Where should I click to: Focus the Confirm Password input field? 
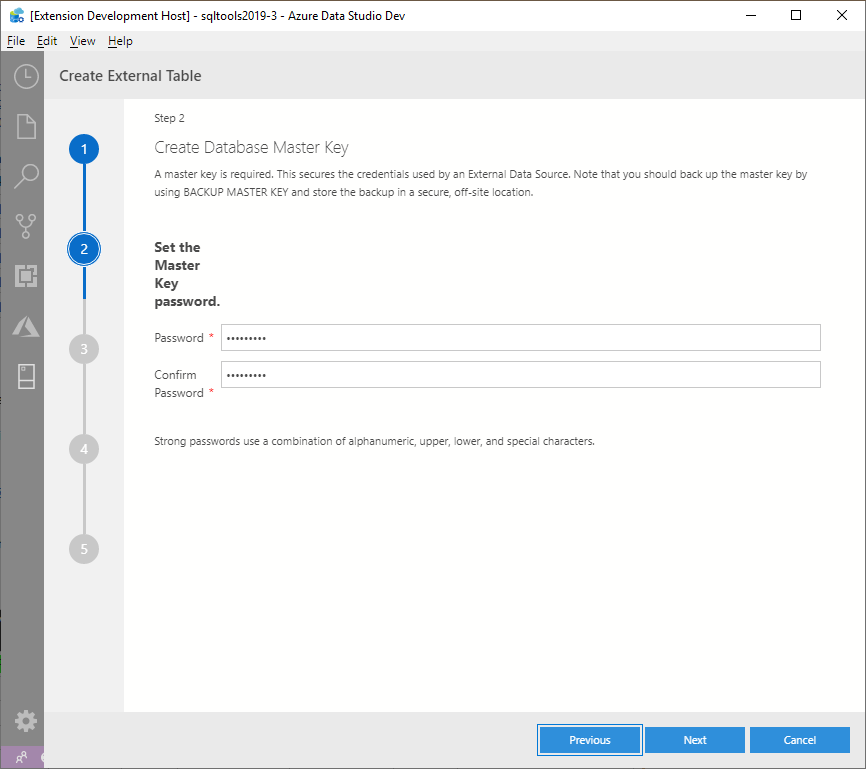(x=521, y=375)
